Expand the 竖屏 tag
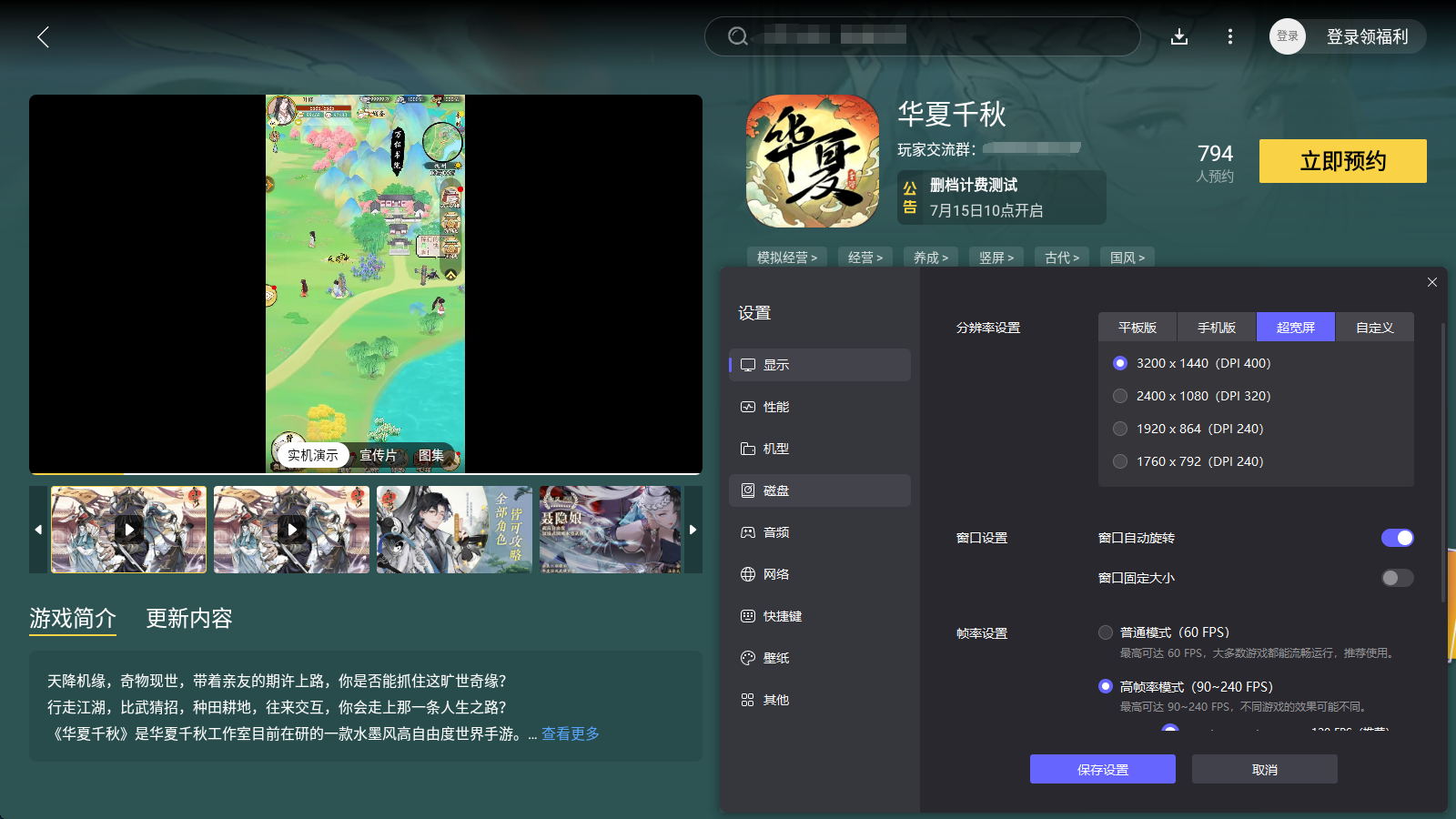 pos(996,258)
